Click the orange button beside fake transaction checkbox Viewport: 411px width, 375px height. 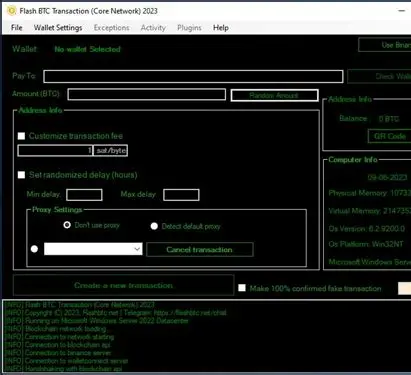click(x=404, y=288)
